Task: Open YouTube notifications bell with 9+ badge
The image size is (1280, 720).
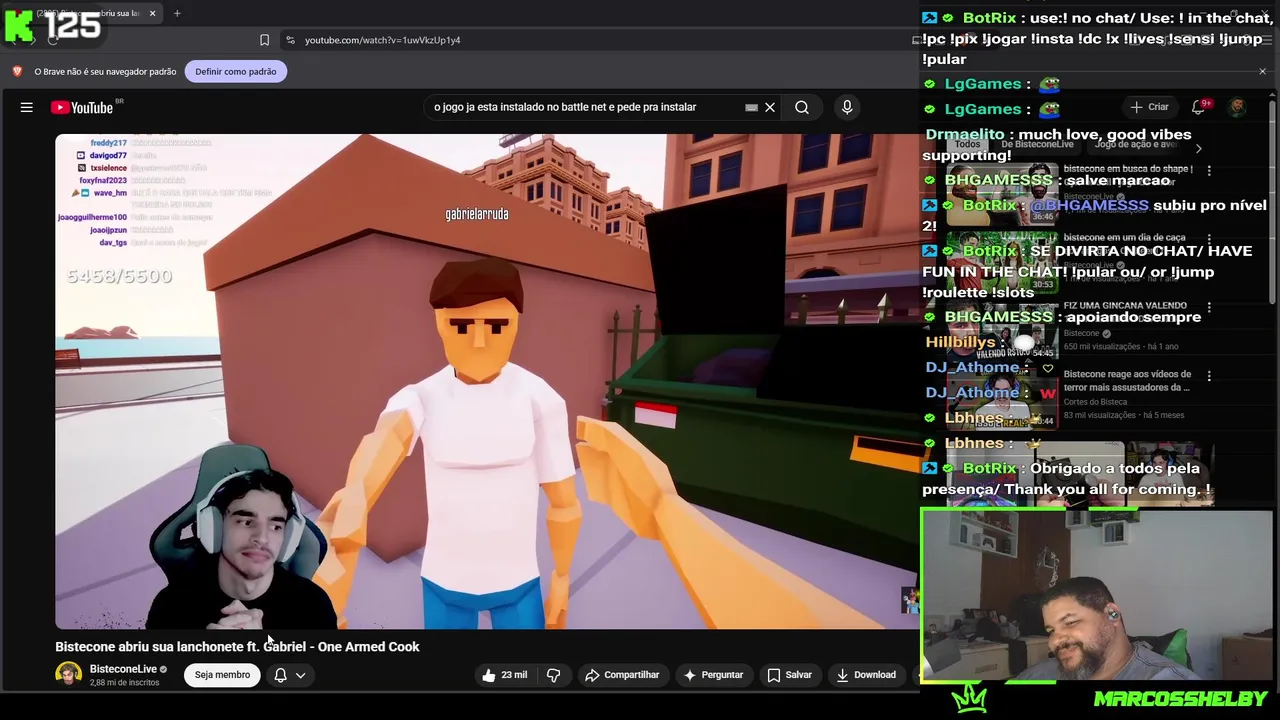Action: pyautogui.click(x=1199, y=107)
